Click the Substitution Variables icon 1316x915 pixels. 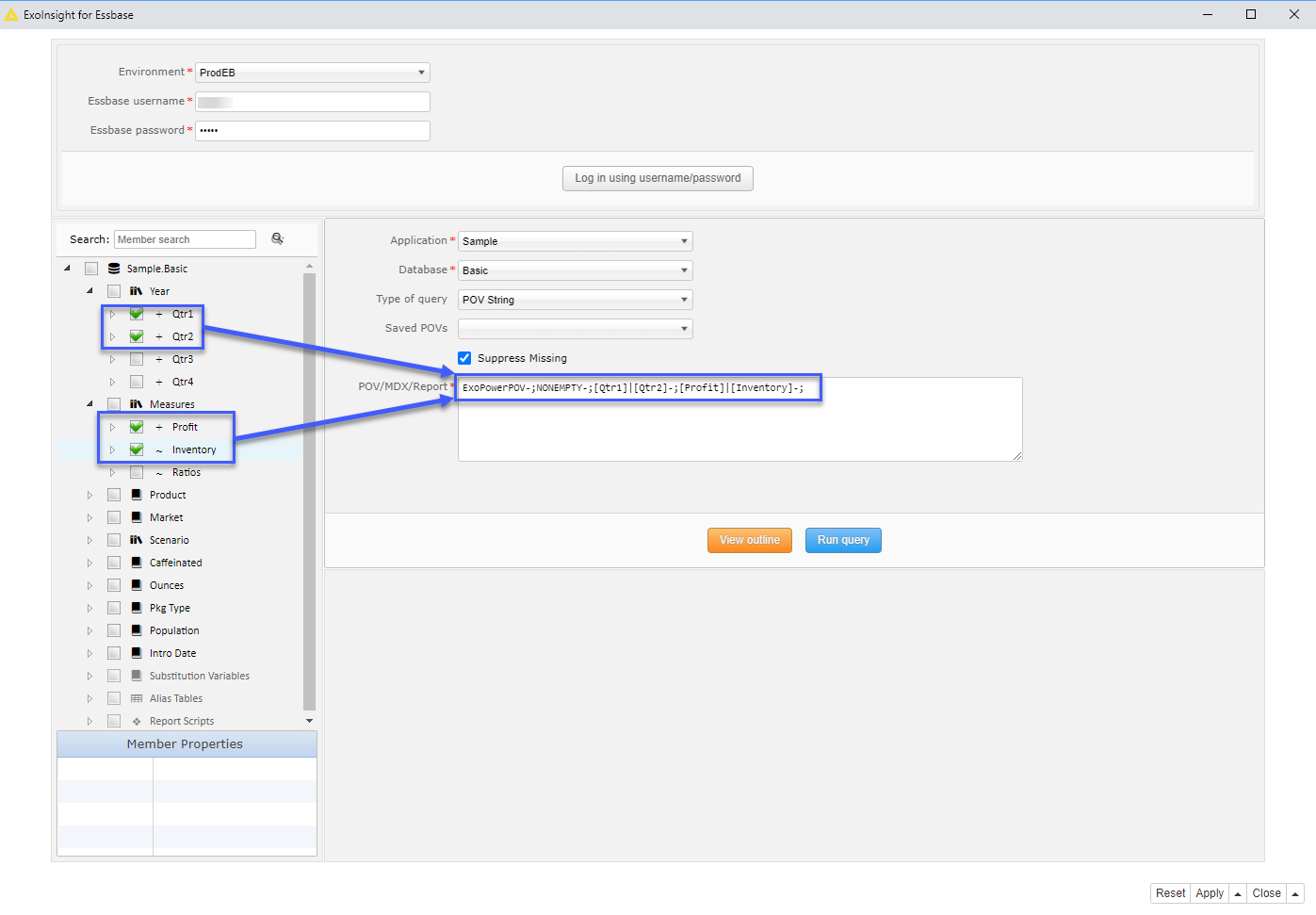(x=137, y=676)
